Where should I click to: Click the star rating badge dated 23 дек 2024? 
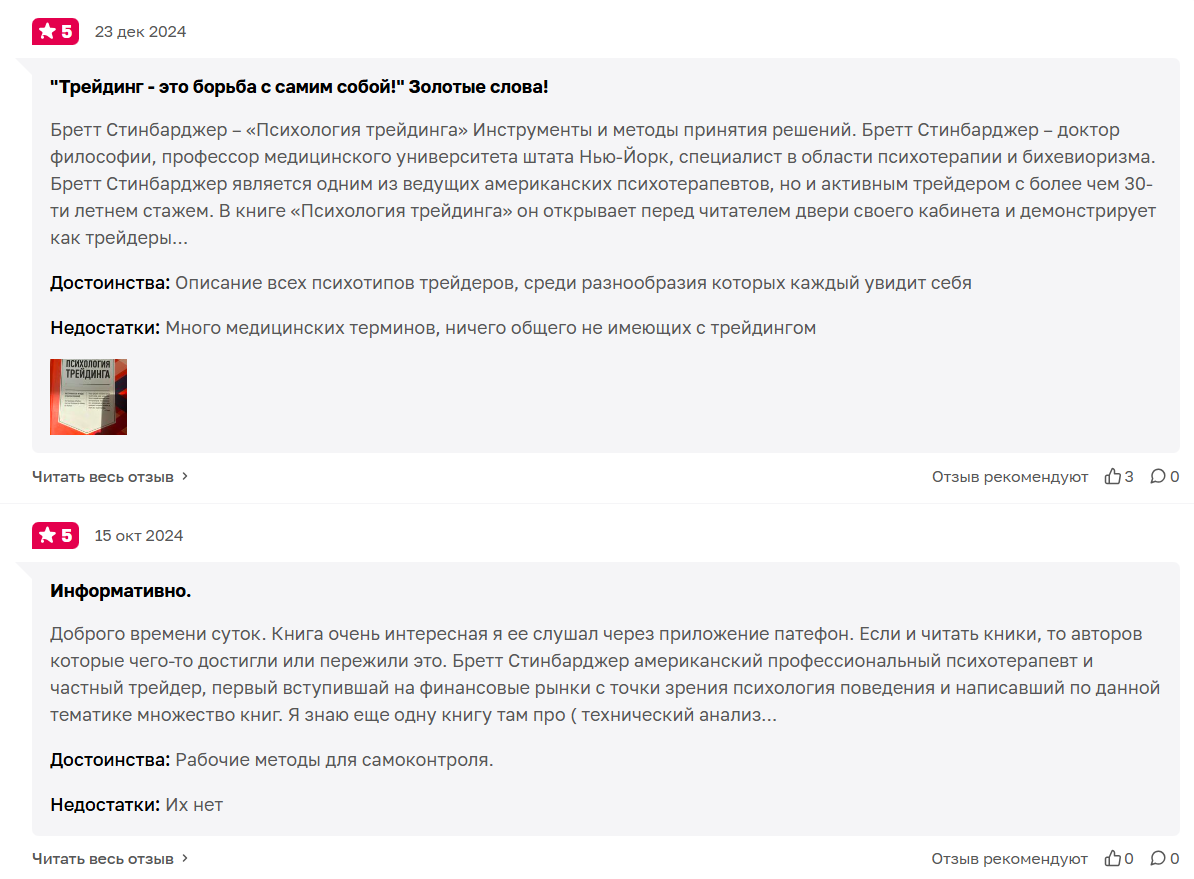[x=56, y=31]
